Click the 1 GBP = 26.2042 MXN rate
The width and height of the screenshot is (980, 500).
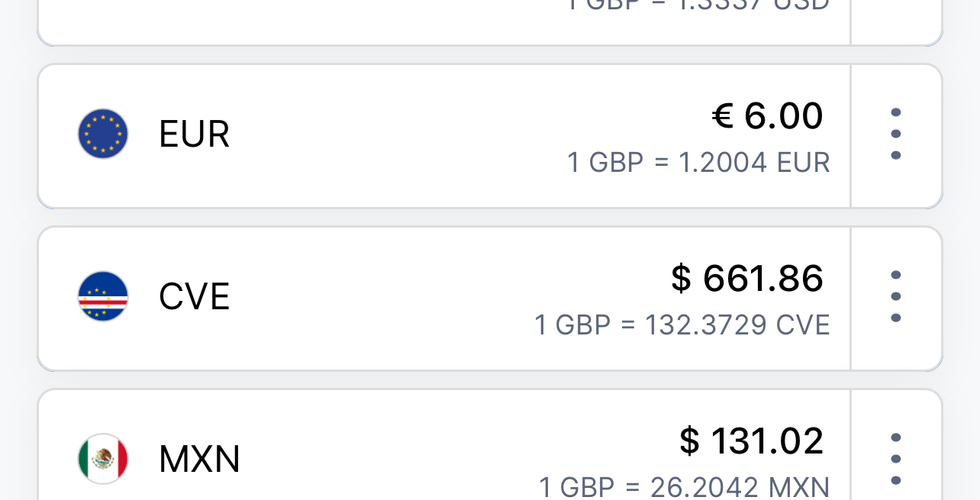tap(684, 487)
